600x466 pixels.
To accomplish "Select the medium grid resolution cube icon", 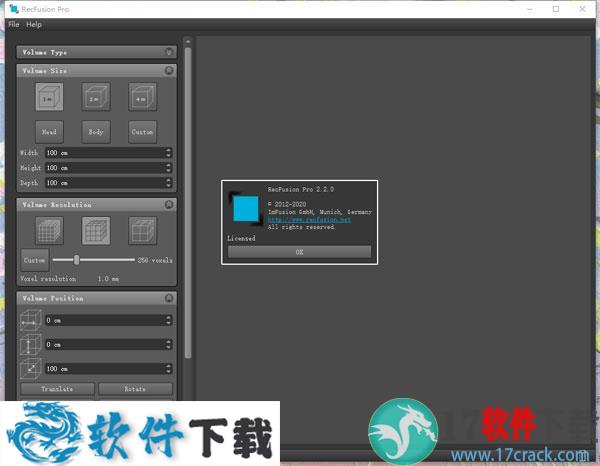I will point(96,231).
